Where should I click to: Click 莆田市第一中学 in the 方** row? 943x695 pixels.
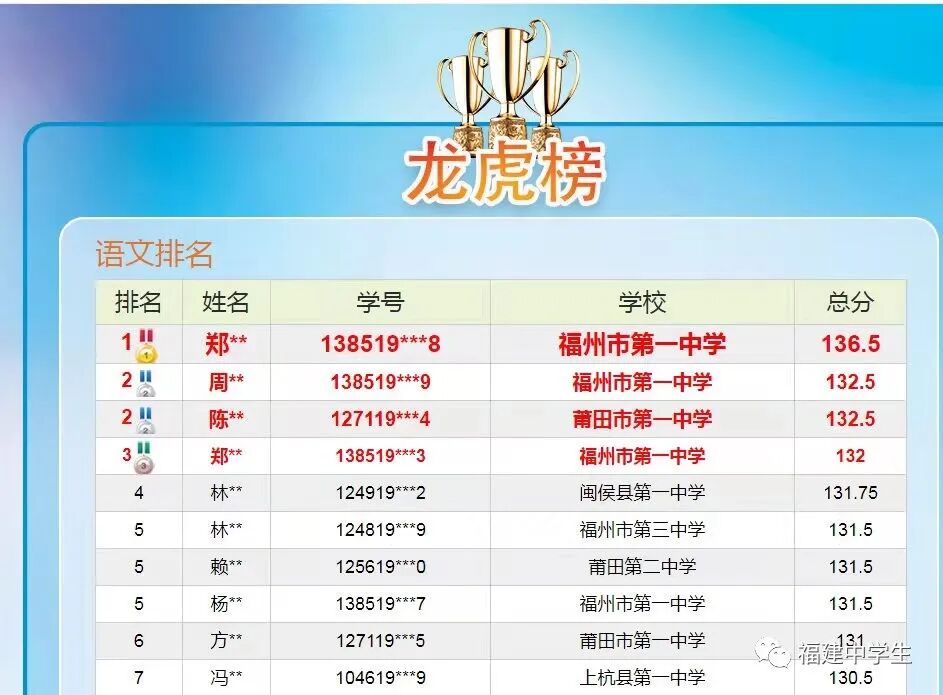point(642,641)
